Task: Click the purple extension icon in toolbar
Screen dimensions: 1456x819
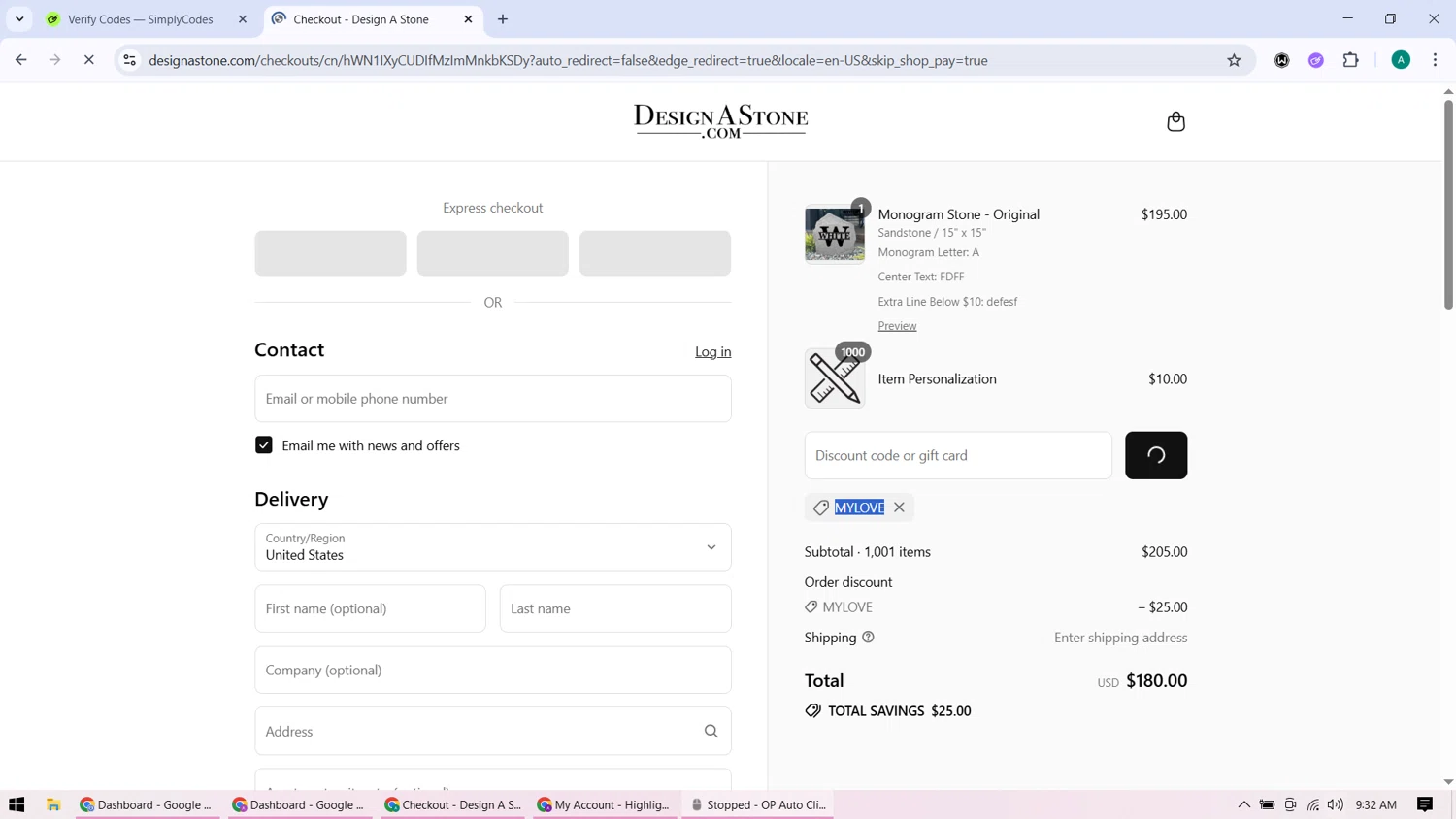Action: pyautogui.click(x=1316, y=60)
